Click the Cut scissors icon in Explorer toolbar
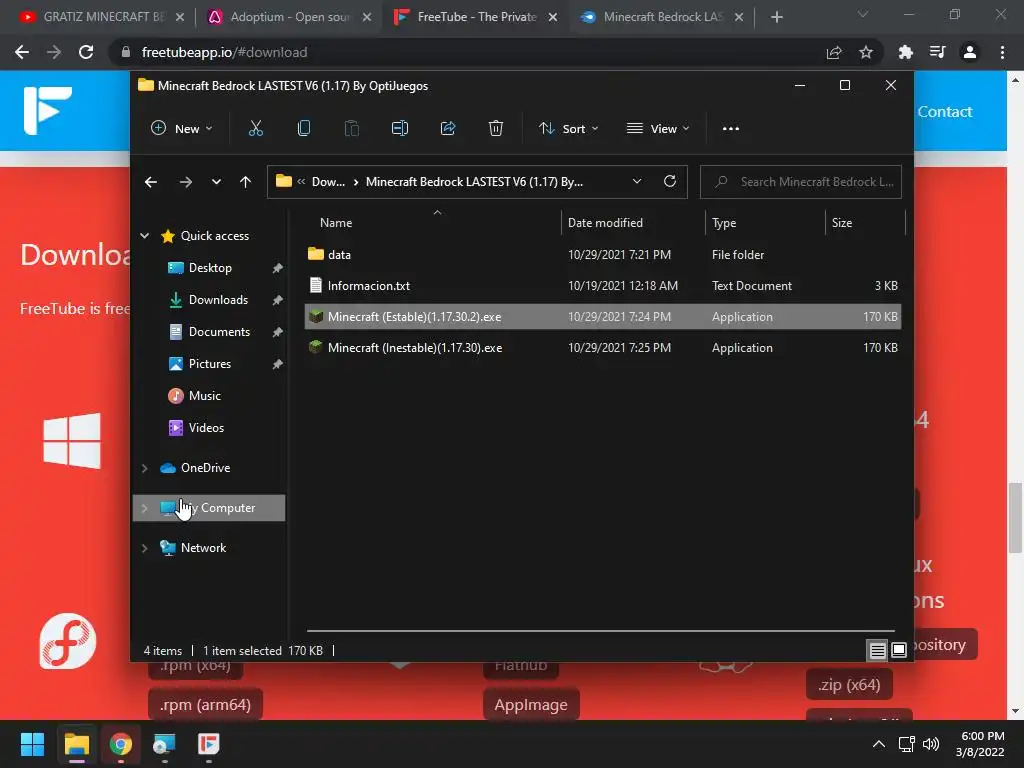Viewport: 1024px width, 768px height. (x=255, y=129)
